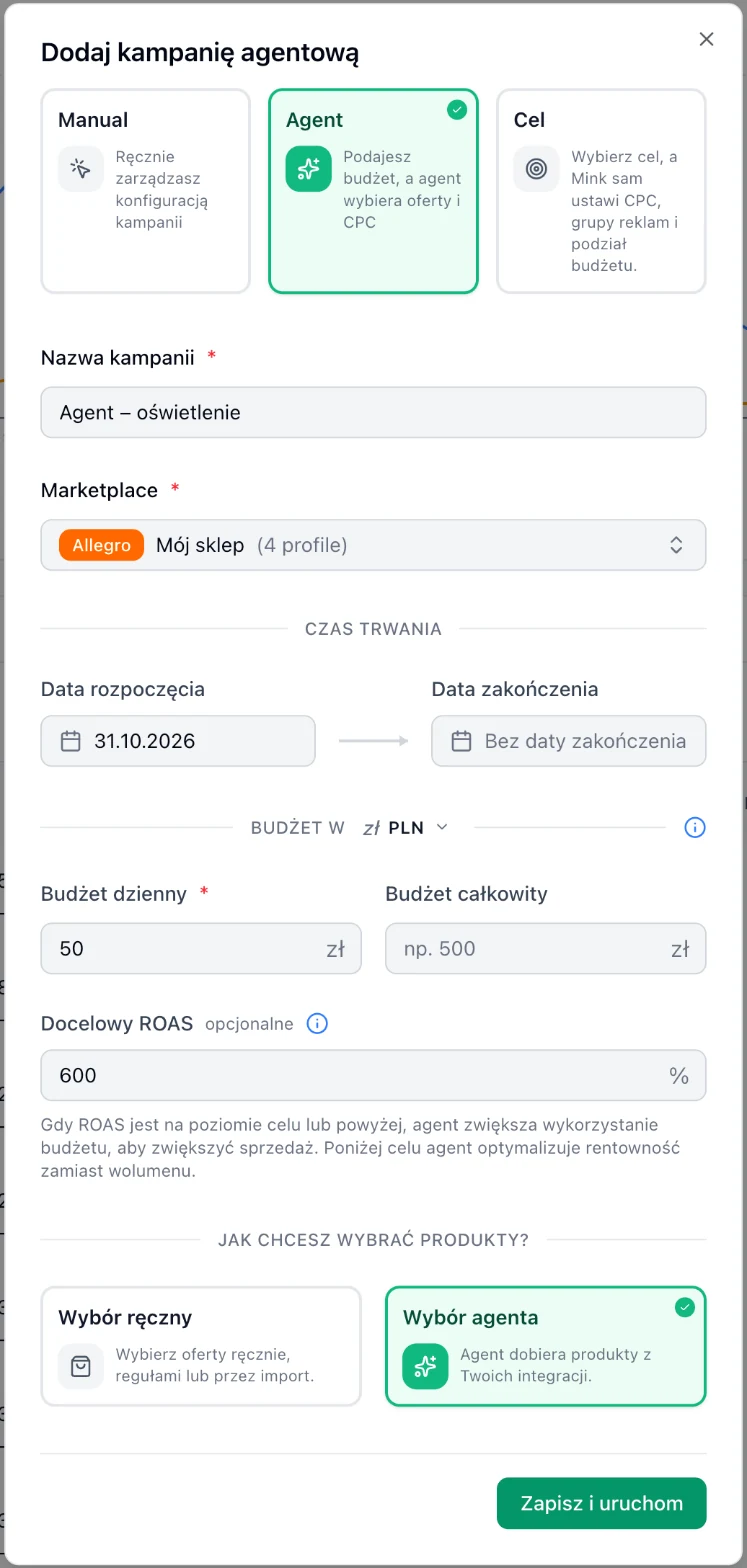Viewport: 747px width, 1568px height.
Task: Close the add campaign dialog
Action: pyautogui.click(x=706, y=39)
